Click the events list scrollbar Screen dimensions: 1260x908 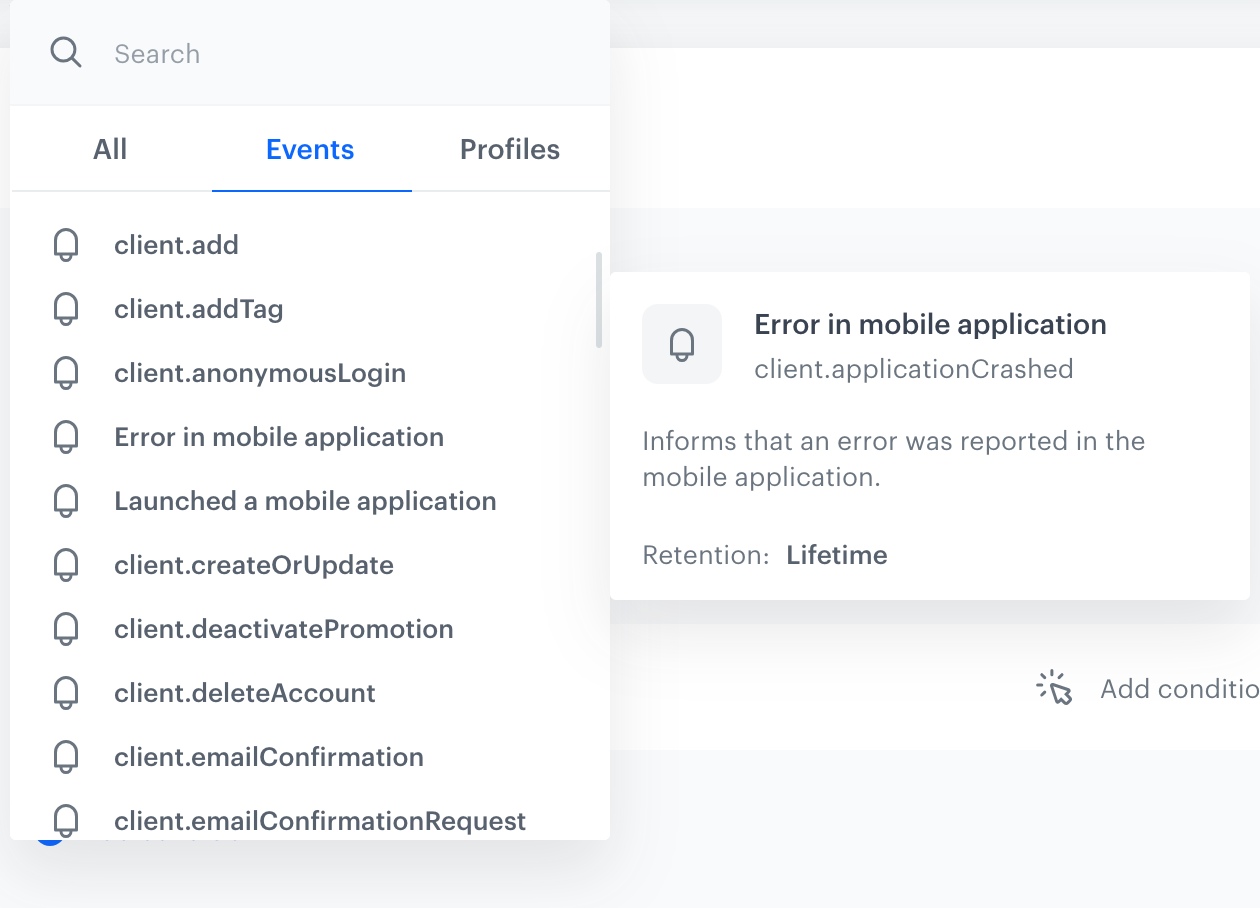[x=599, y=300]
